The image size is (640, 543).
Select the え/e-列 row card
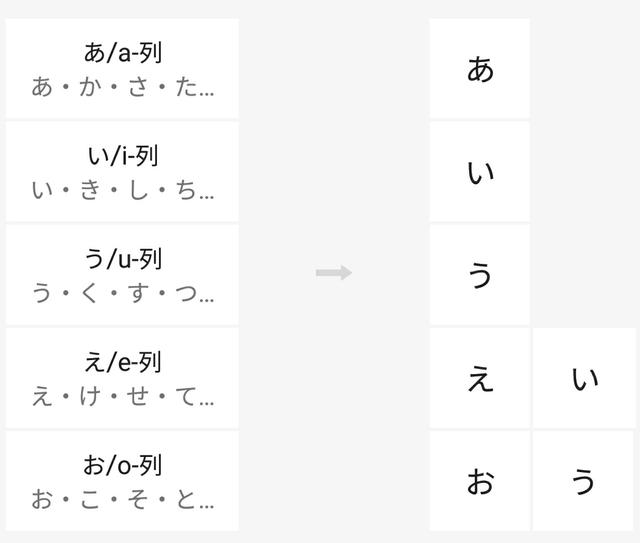pyautogui.click(x=122, y=377)
